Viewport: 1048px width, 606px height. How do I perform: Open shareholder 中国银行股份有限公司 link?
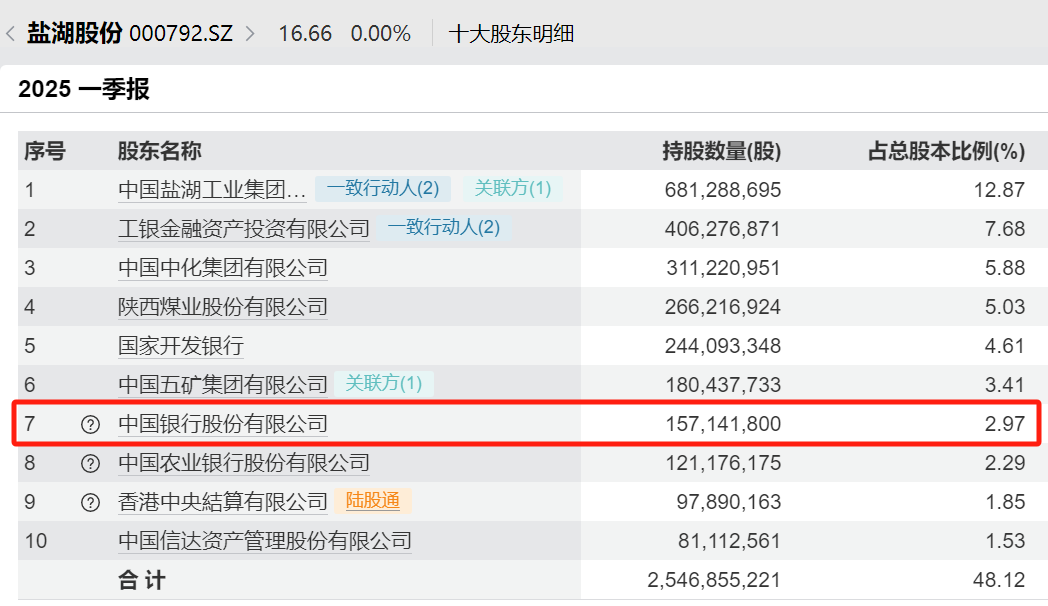223,424
